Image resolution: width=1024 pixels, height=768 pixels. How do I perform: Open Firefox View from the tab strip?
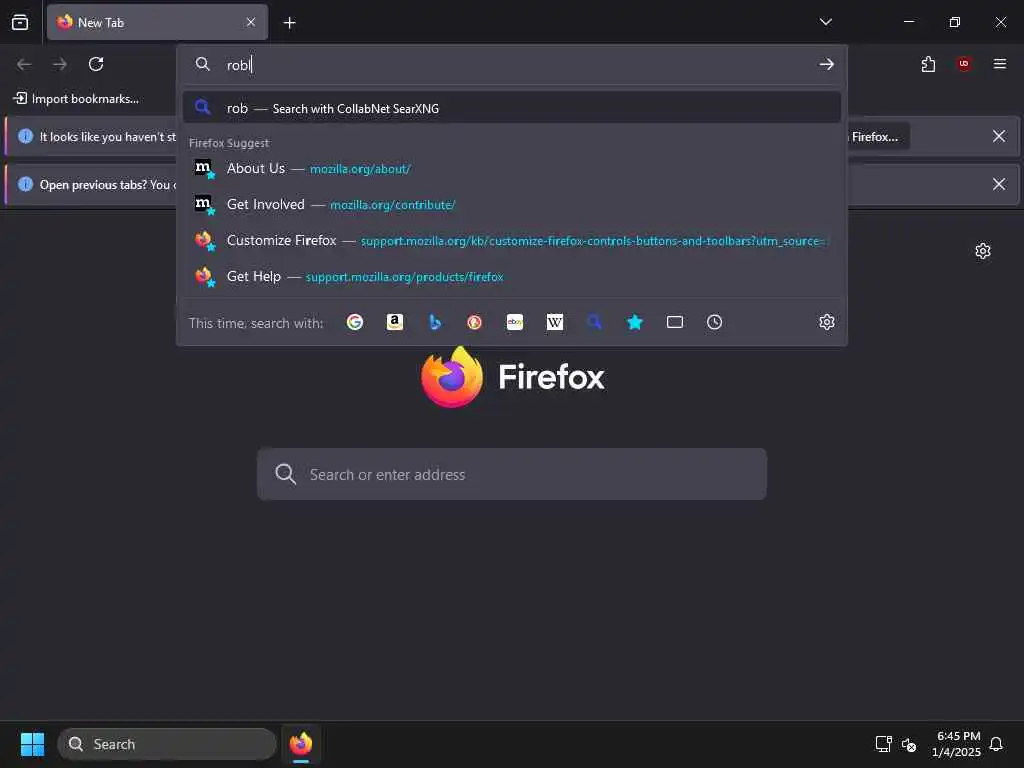(20, 22)
